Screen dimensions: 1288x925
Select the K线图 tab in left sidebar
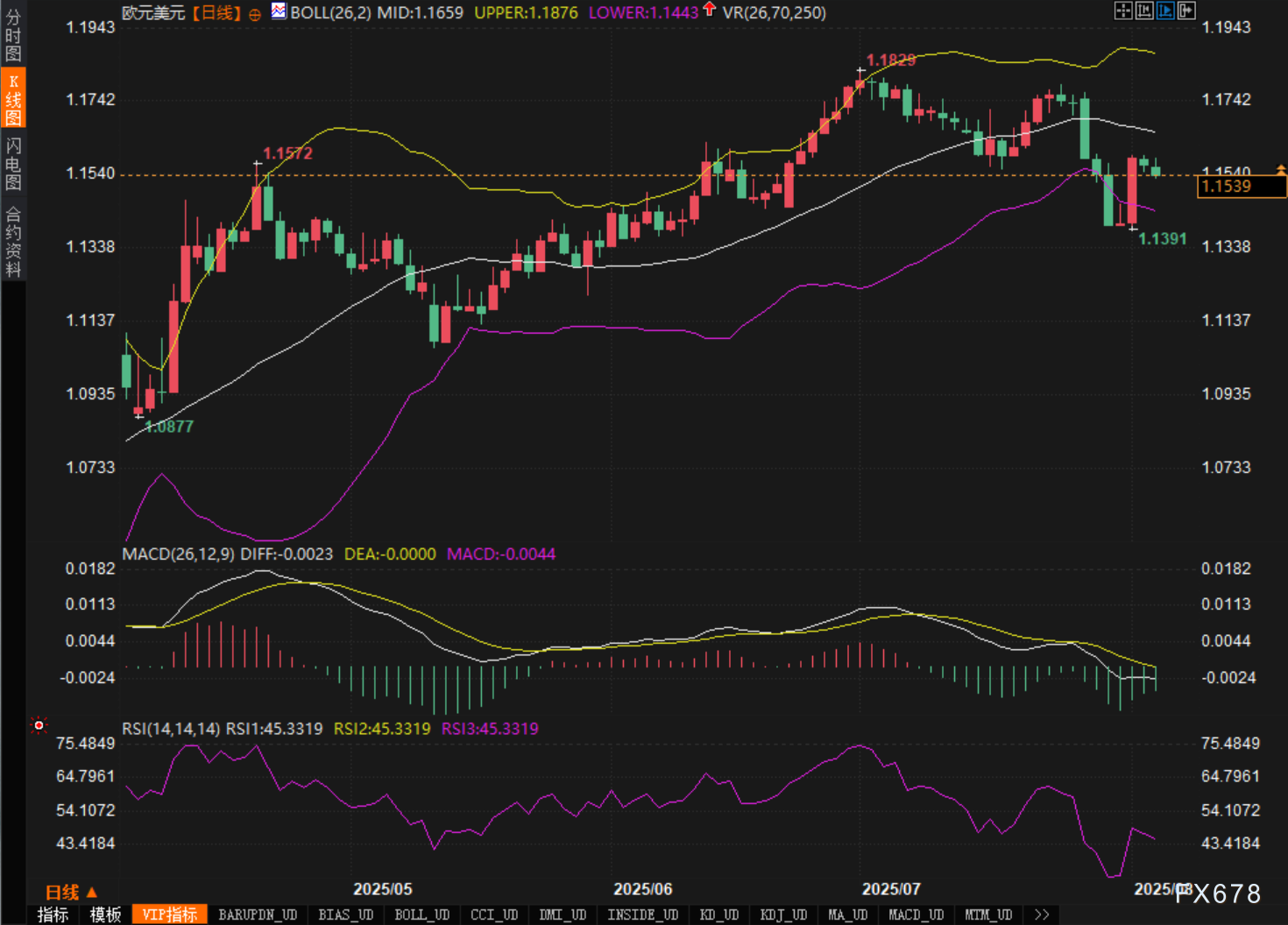click(x=13, y=99)
